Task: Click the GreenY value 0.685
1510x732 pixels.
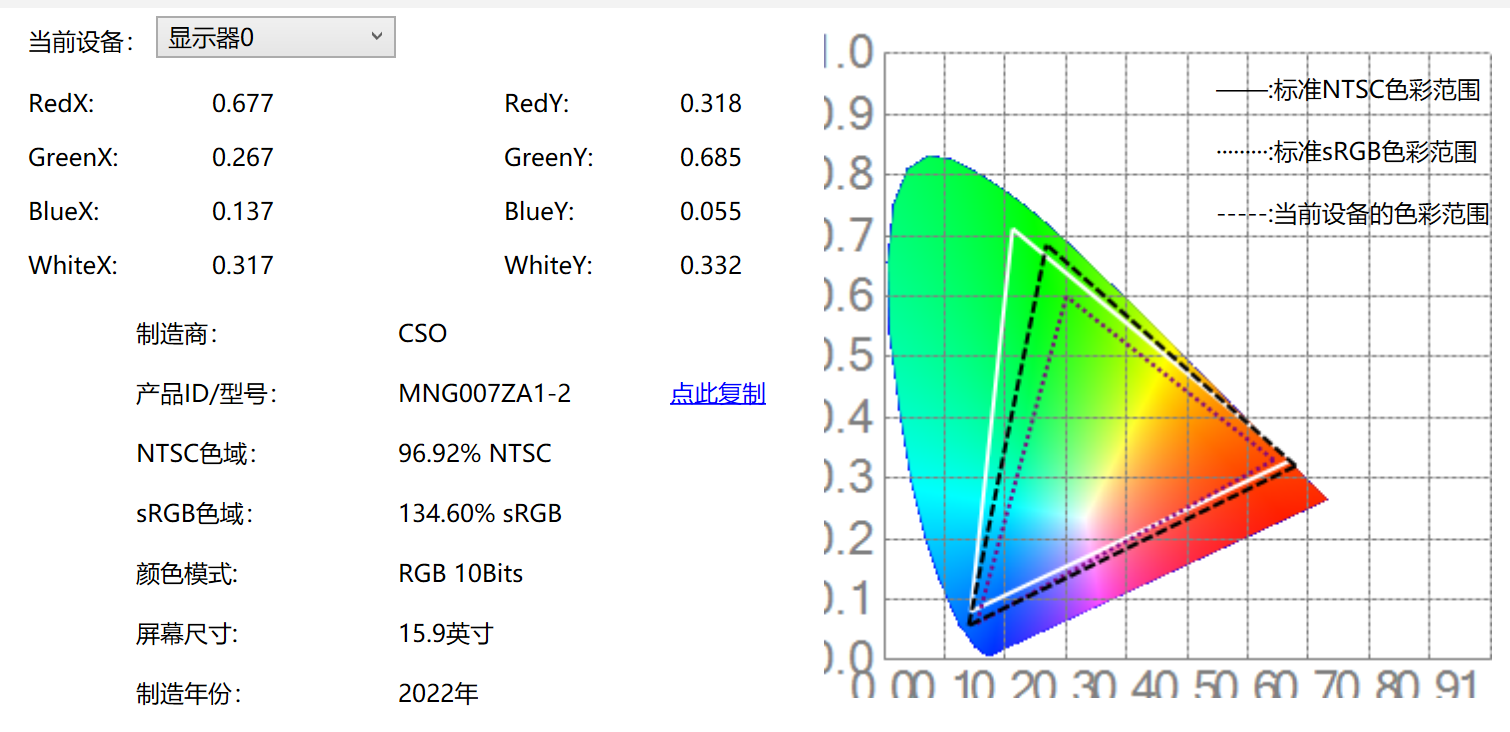Action: click(x=711, y=158)
